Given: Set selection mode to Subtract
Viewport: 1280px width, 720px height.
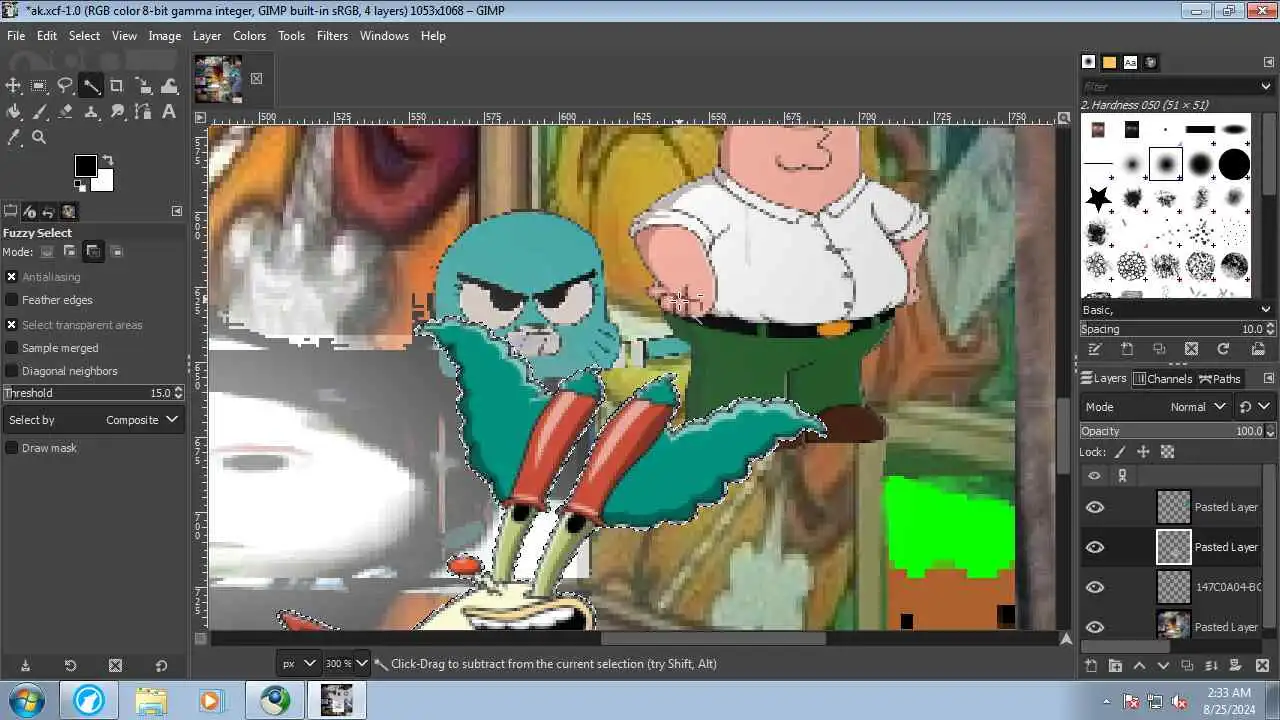Looking at the screenshot, I should [93, 251].
